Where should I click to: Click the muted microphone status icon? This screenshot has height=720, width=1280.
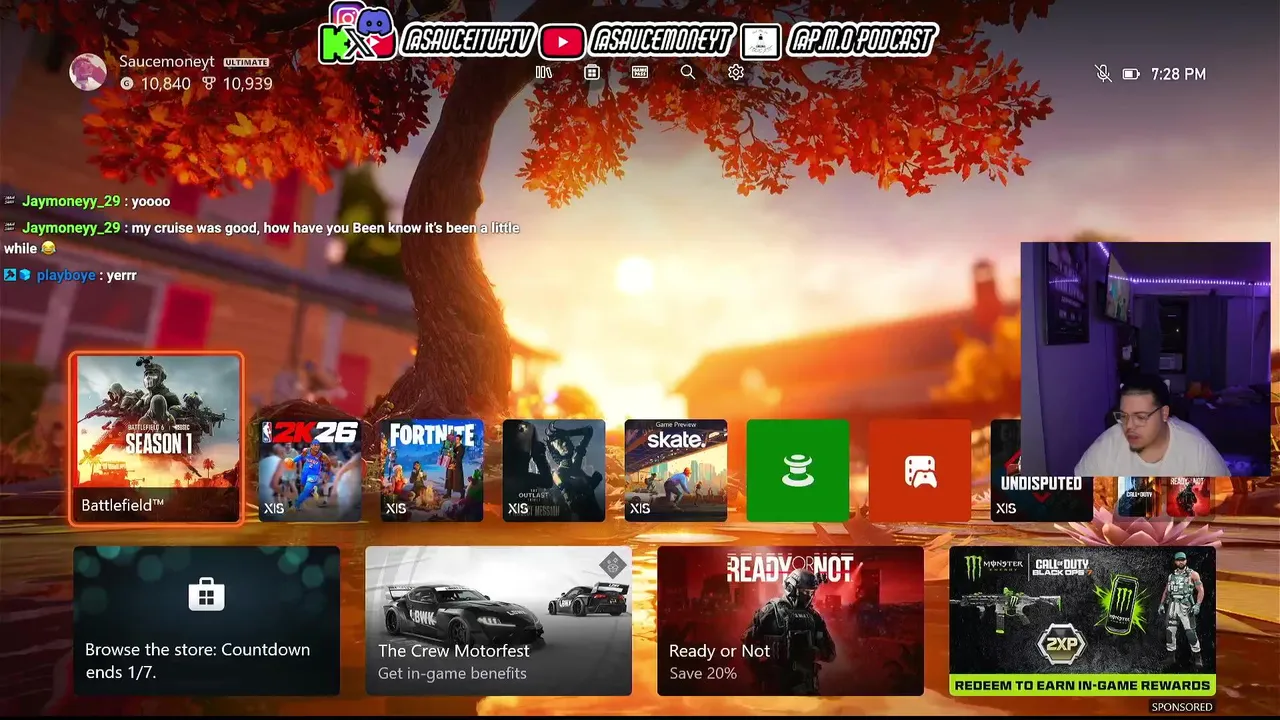click(x=1103, y=74)
